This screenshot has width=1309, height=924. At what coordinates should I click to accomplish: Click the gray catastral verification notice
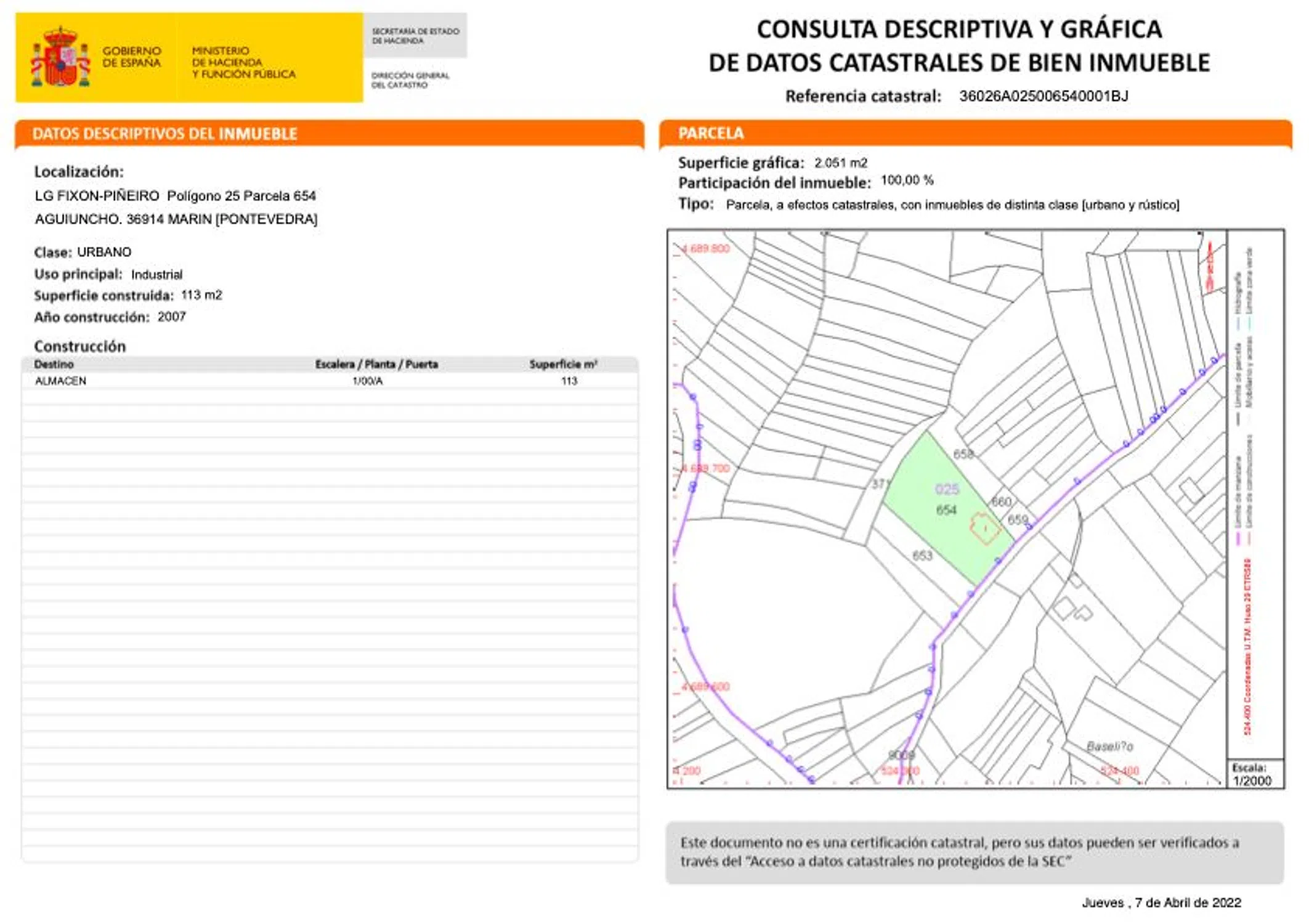[x=975, y=853]
